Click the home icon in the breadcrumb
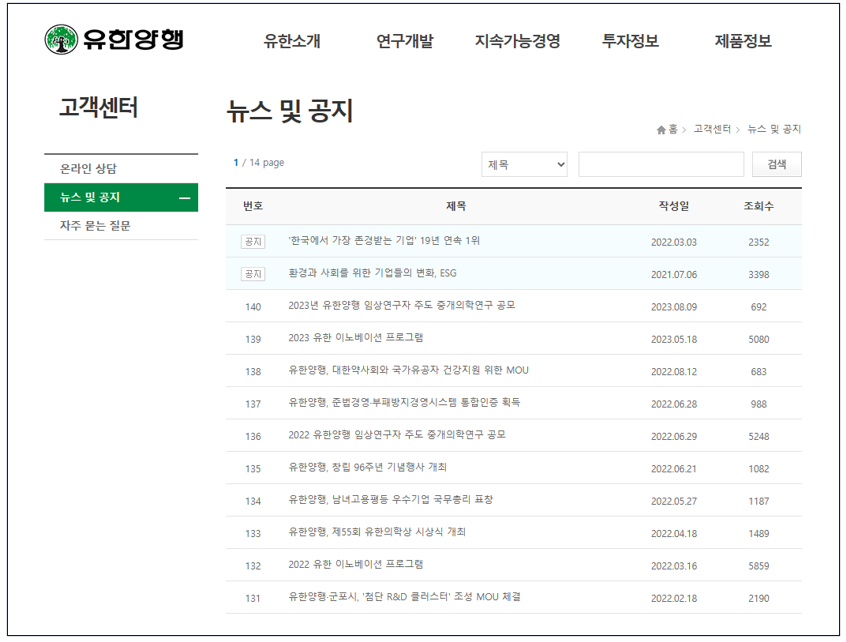 [663, 128]
